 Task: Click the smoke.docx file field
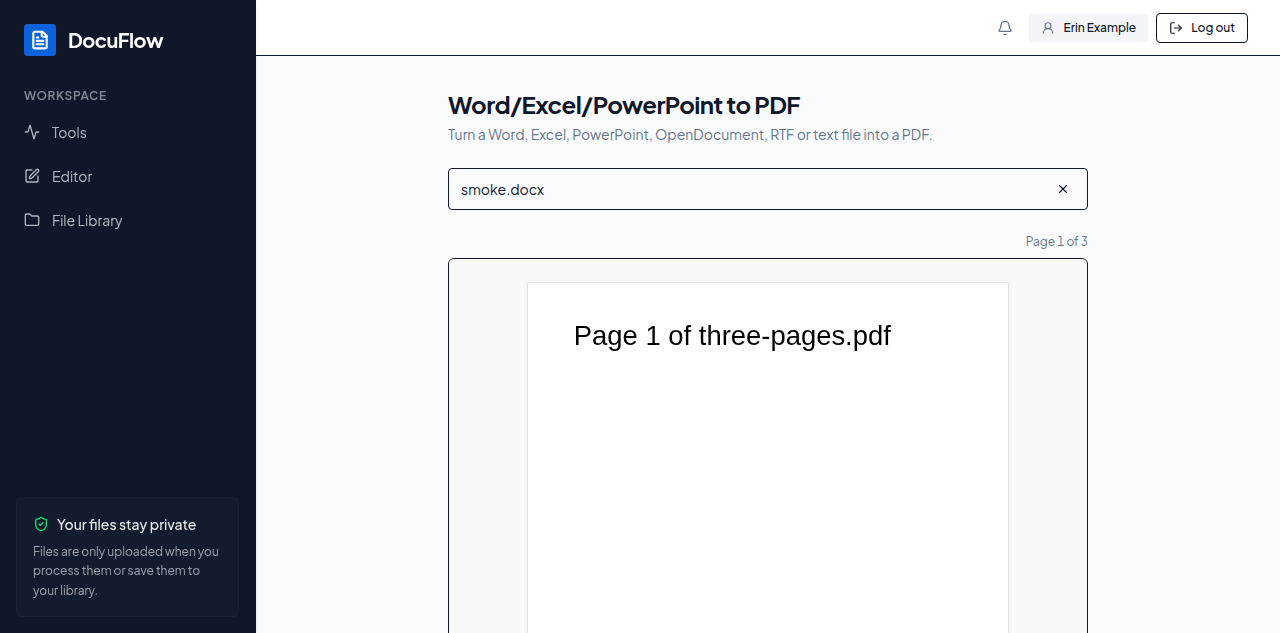768,189
